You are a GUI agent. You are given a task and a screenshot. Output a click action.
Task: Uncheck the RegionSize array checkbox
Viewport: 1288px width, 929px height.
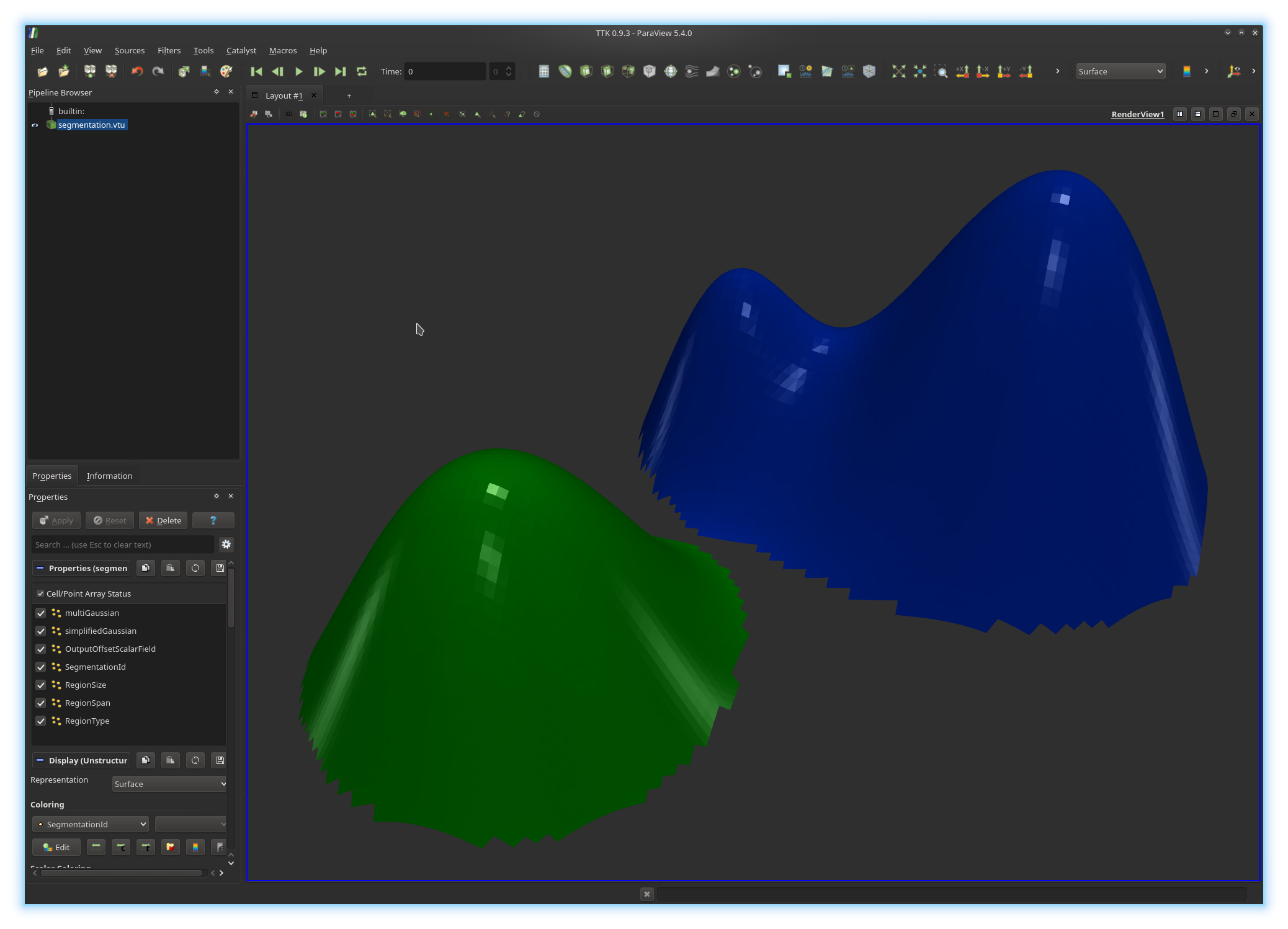[41, 685]
